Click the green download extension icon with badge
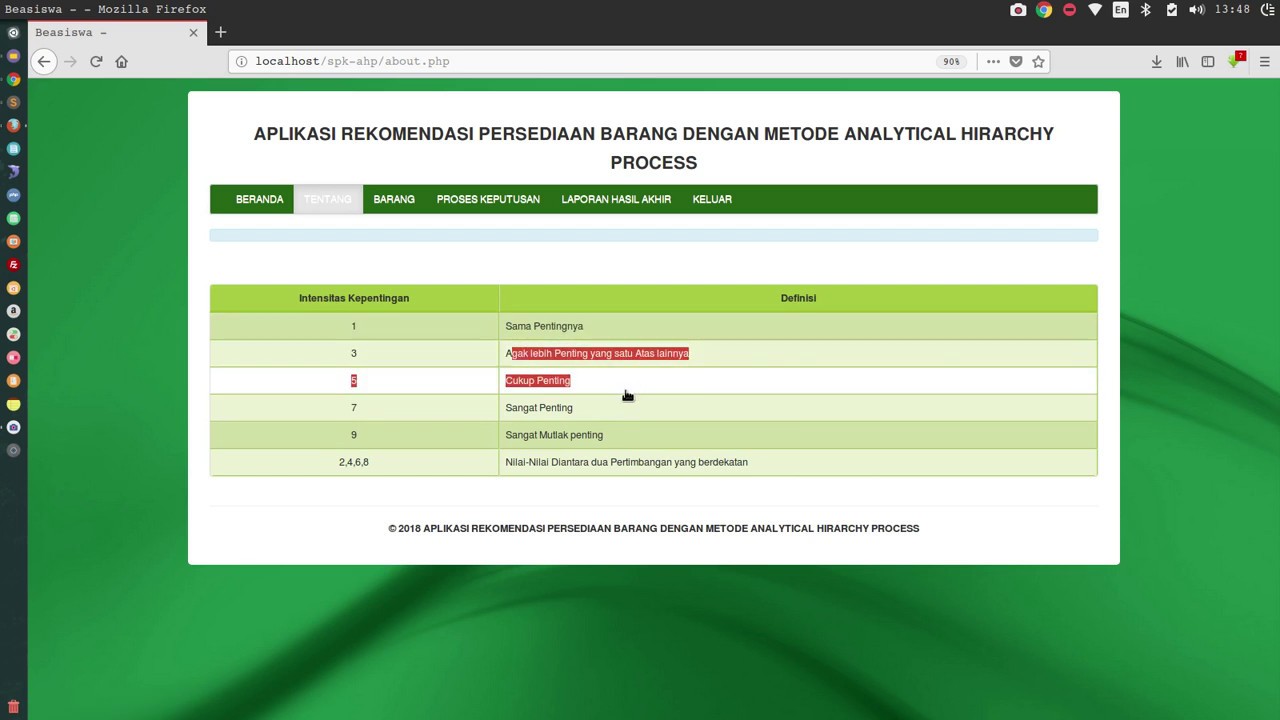1280x720 pixels. pyautogui.click(x=1236, y=60)
